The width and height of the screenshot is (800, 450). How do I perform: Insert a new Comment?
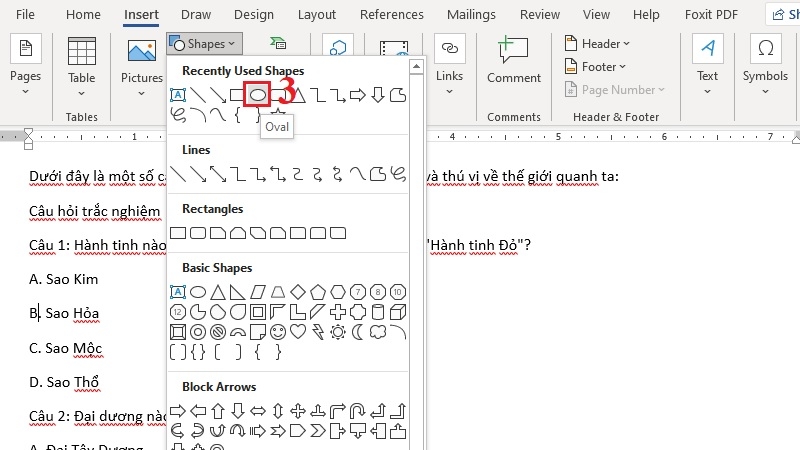[514, 60]
